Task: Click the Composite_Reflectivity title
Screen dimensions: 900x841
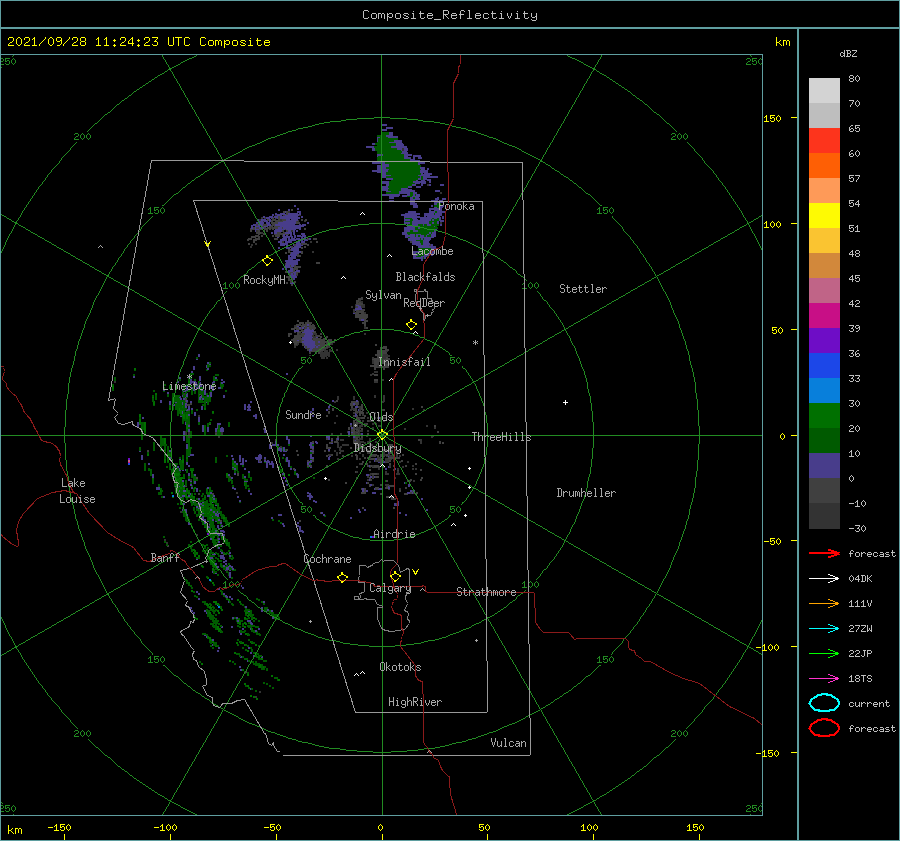Action: pyautogui.click(x=449, y=15)
